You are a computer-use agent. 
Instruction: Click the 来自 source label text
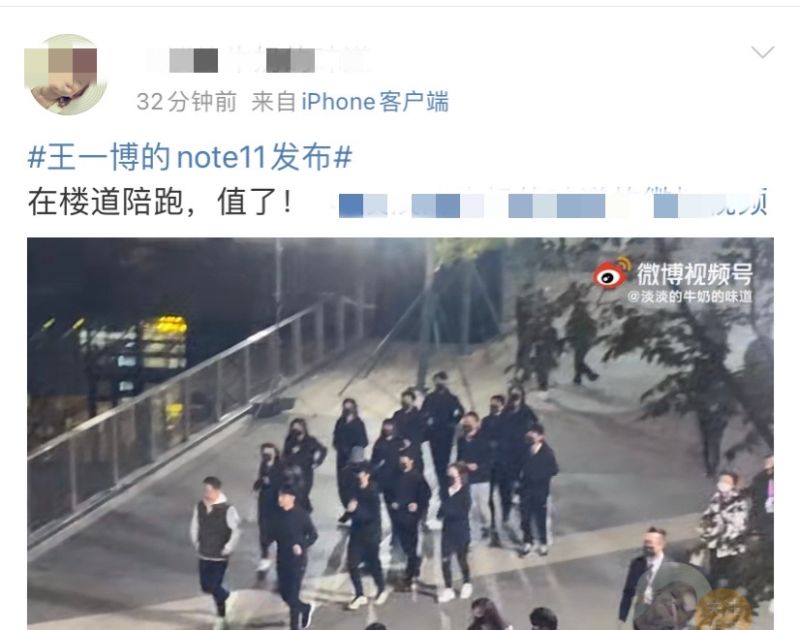tap(273, 102)
